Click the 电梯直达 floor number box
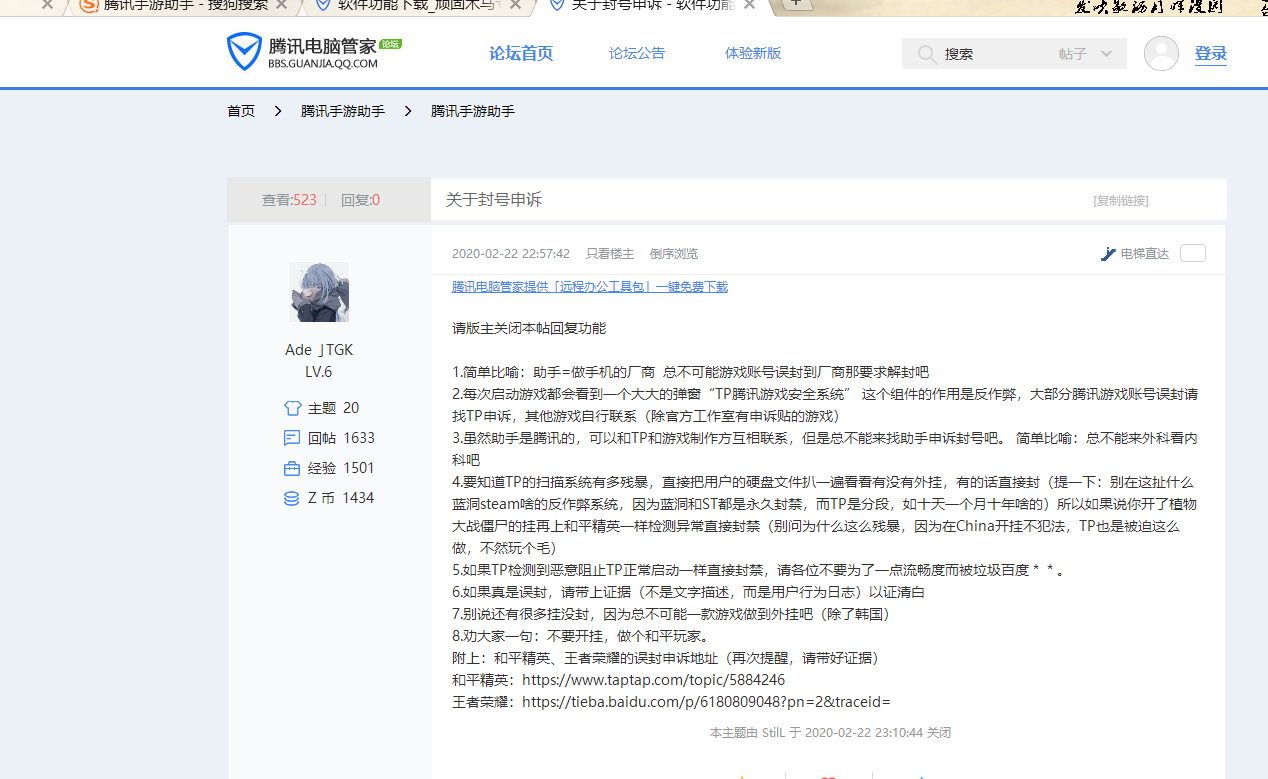 pos(1193,253)
